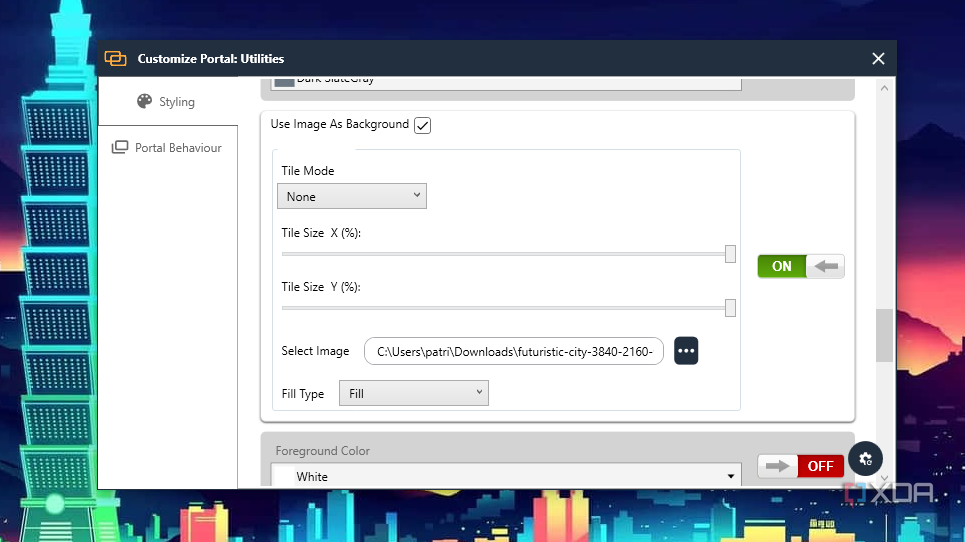This screenshot has width=965, height=542.
Task: Open the Tile Mode dropdown
Action: [x=351, y=197]
